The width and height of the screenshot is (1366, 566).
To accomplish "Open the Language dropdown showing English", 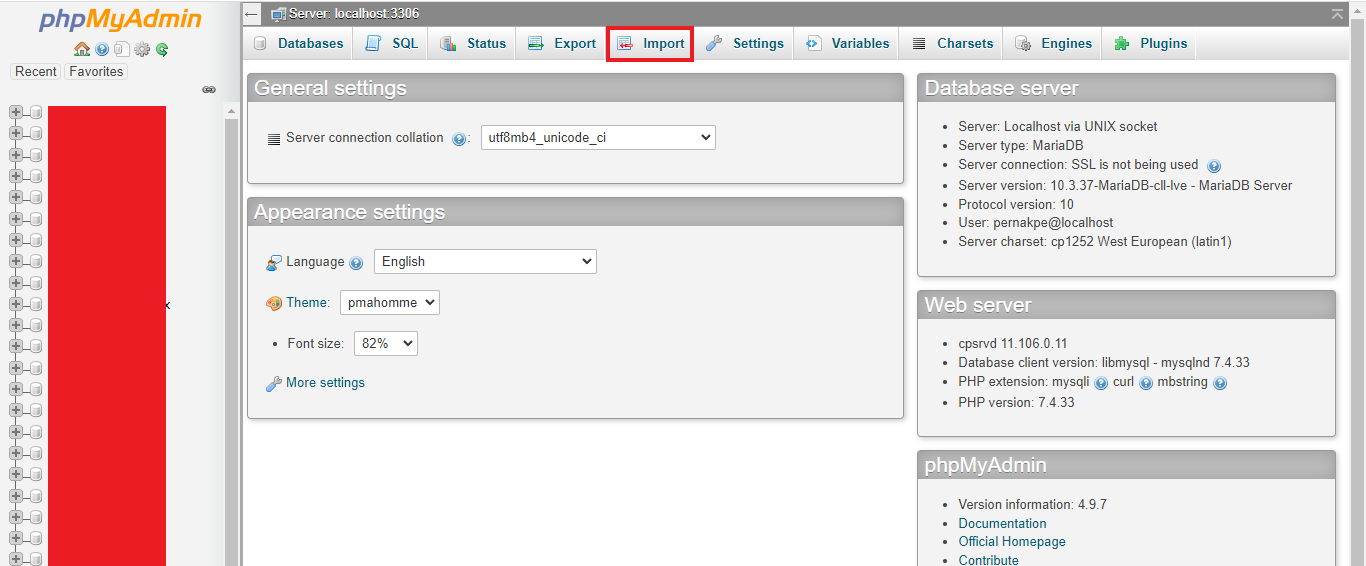I will (485, 262).
